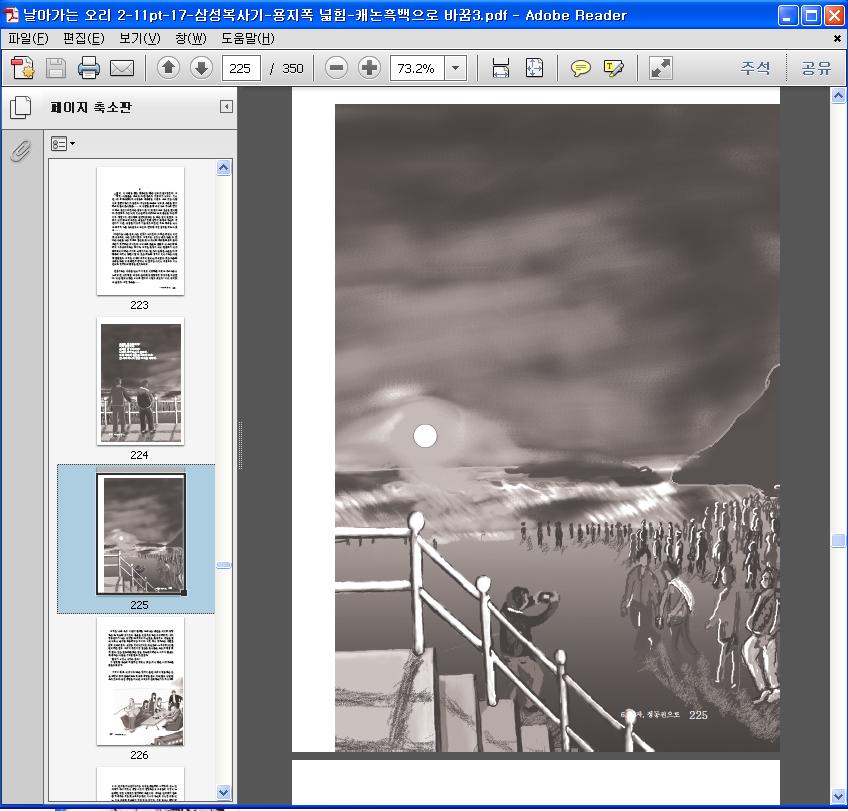Screen dimensions: 848x811
Task: Zoom in using the plus button
Action: (x=369, y=68)
